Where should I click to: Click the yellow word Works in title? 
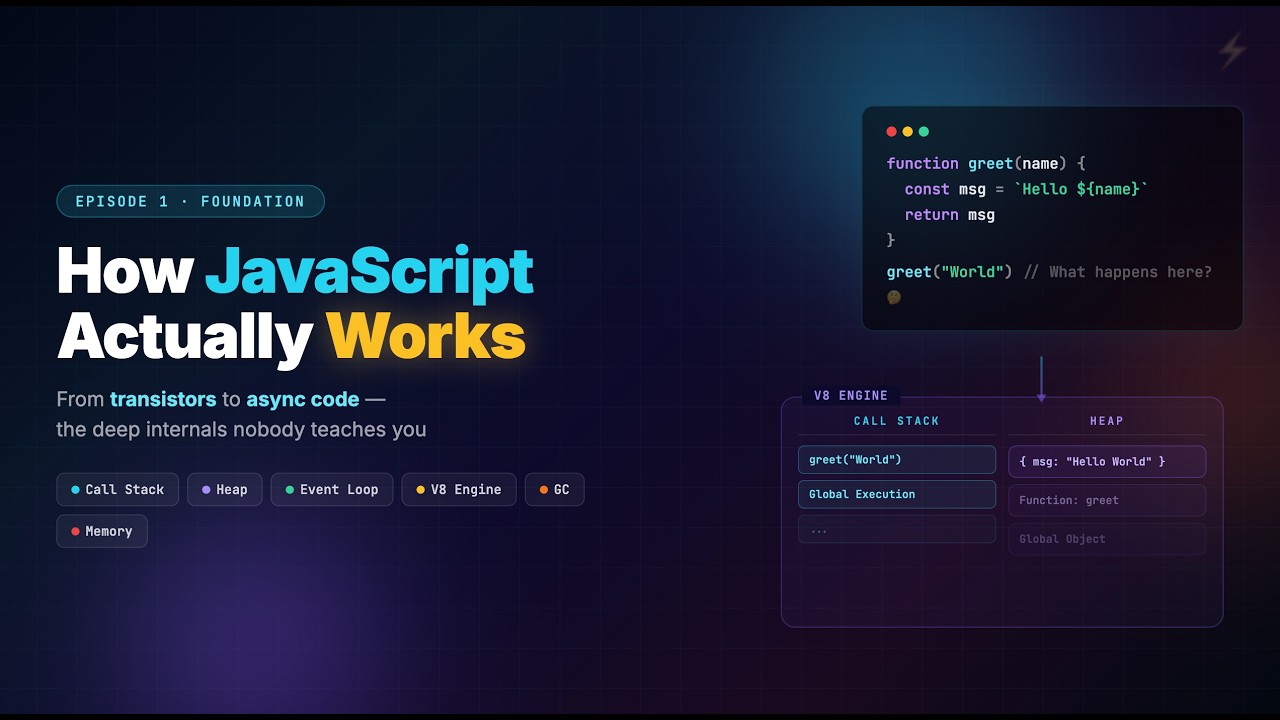(426, 336)
